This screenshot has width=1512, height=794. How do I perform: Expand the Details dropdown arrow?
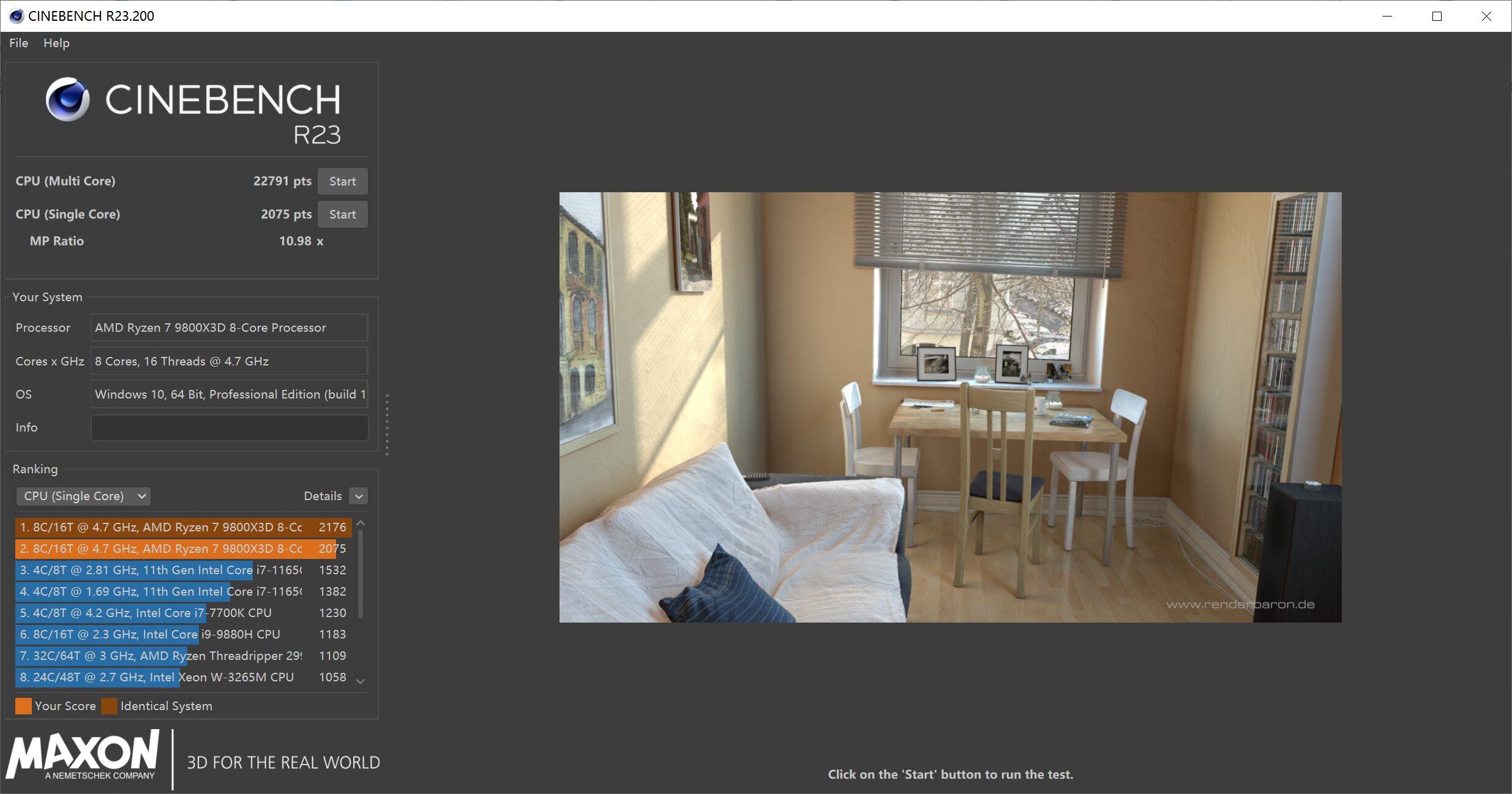point(359,496)
